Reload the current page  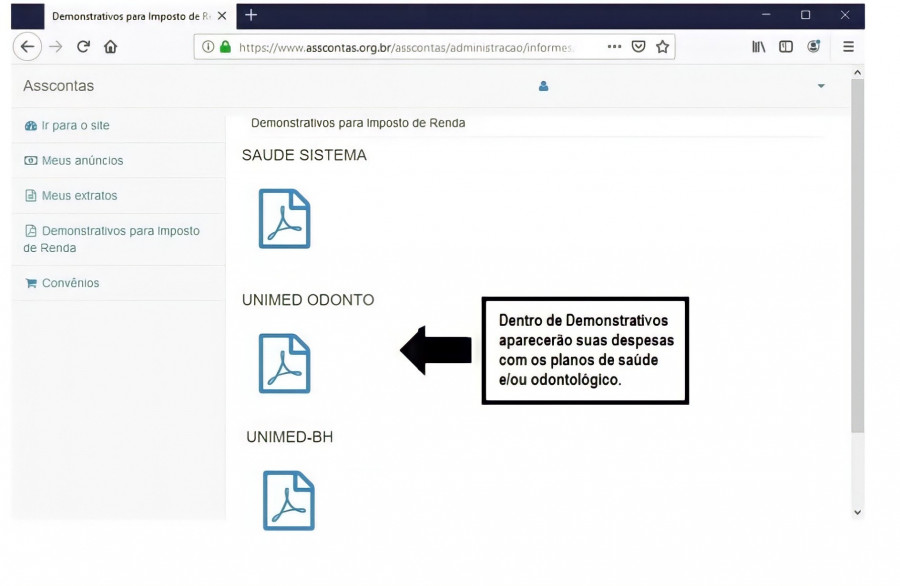(83, 46)
